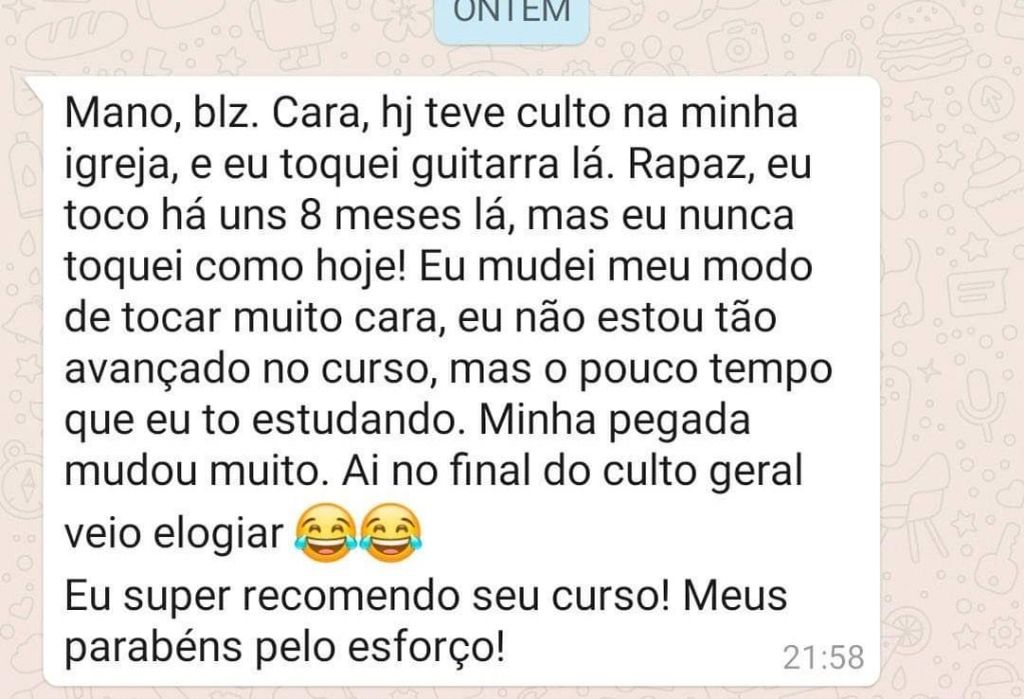Tap the first laughing-with-tears emoji
1024x699 pixels.
point(326,533)
